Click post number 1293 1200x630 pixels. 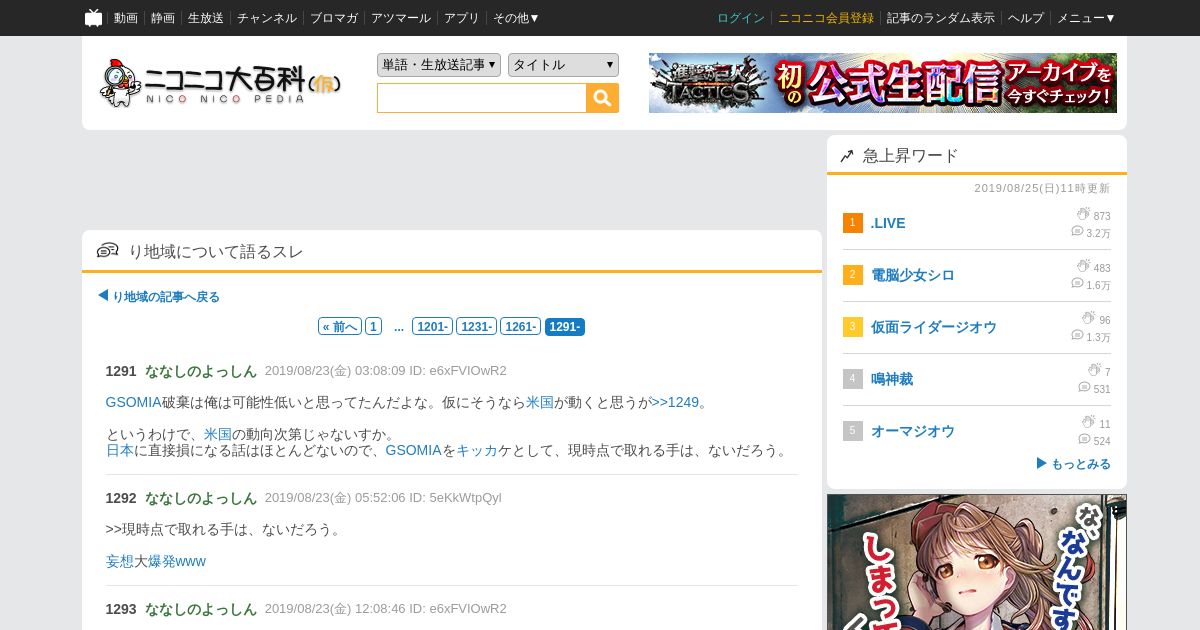click(x=121, y=609)
